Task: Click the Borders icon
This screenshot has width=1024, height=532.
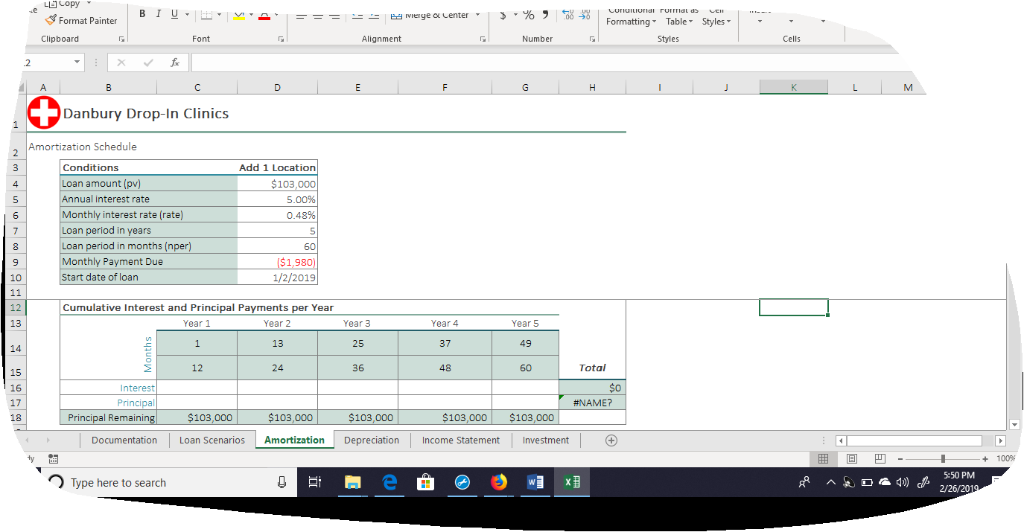Action: point(206,14)
